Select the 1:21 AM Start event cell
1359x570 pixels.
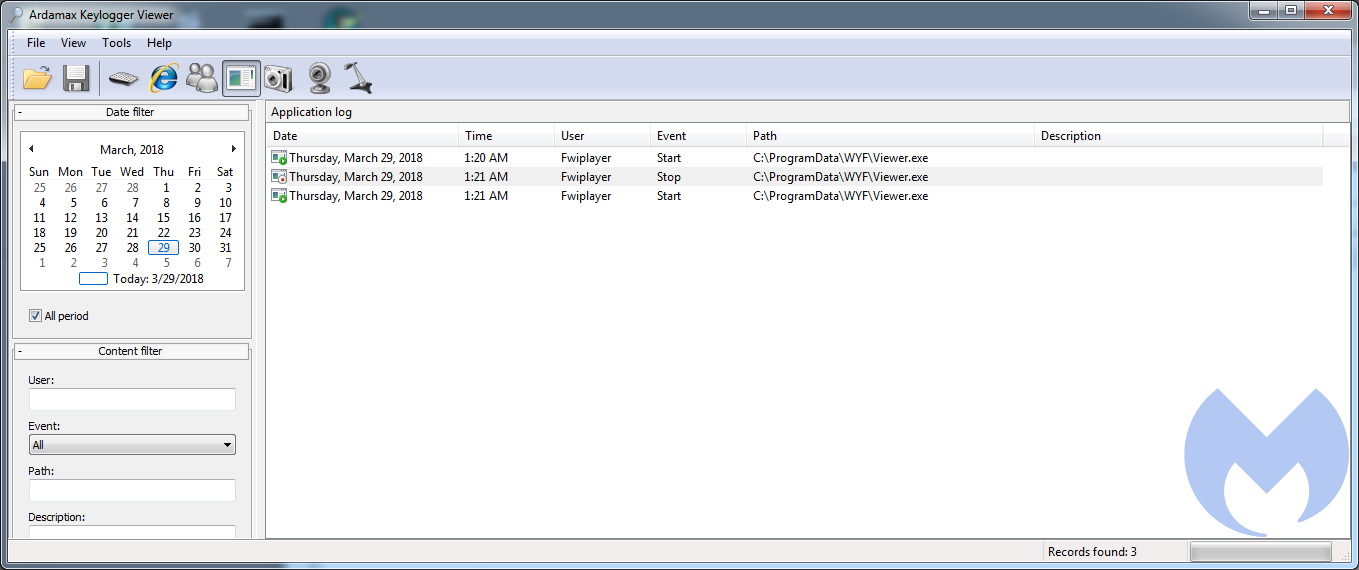point(669,196)
